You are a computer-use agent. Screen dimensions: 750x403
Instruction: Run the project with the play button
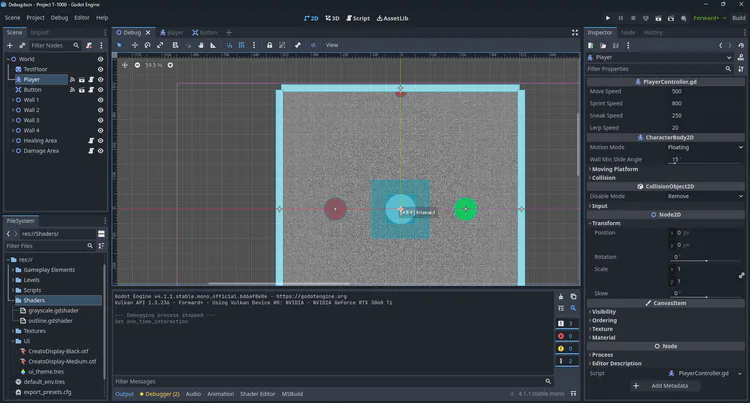click(607, 18)
